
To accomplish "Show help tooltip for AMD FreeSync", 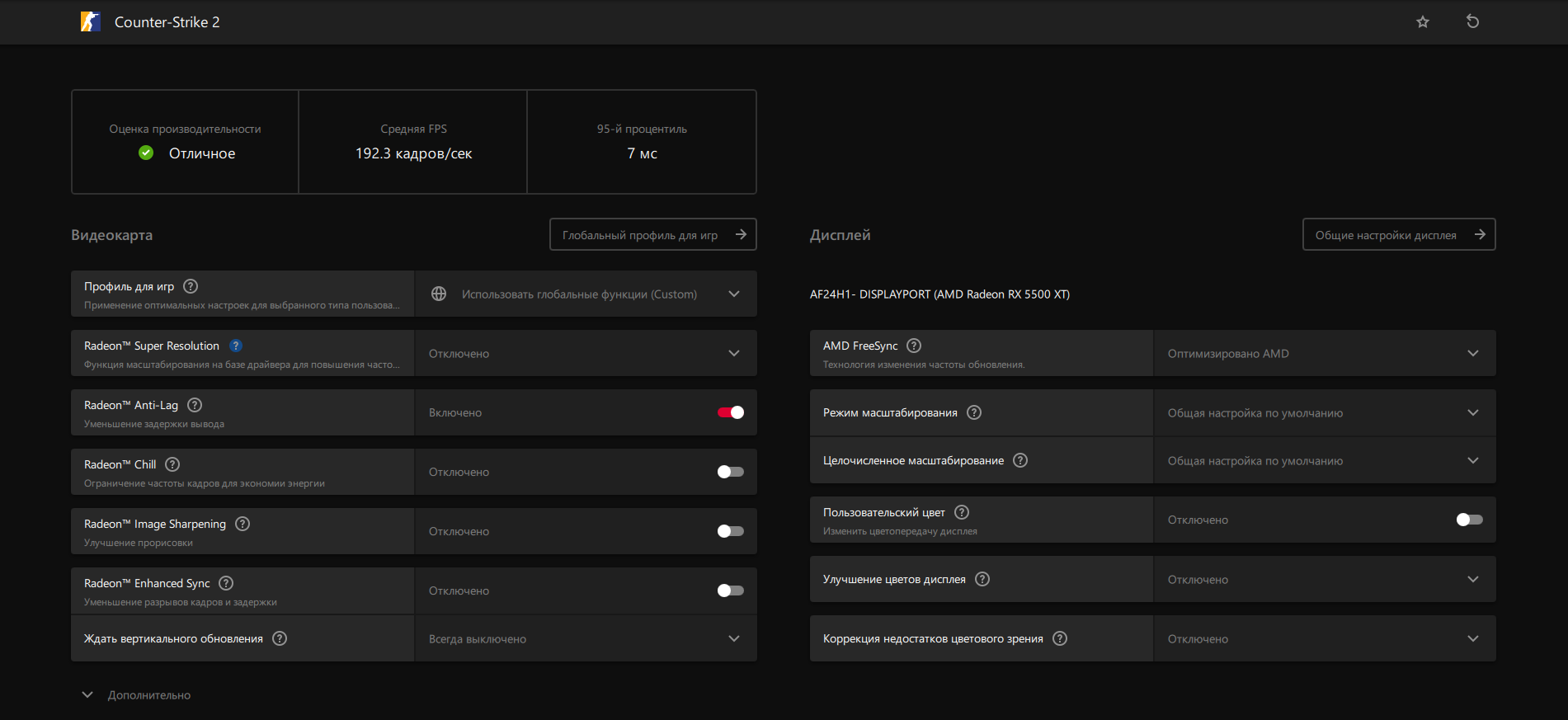I will coord(914,346).
